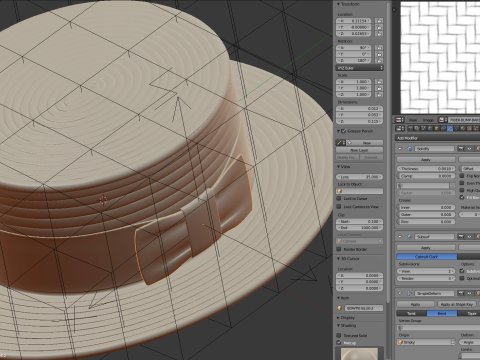Enable Render Border checkbox
The width and height of the screenshot is (480, 360).
(339, 249)
